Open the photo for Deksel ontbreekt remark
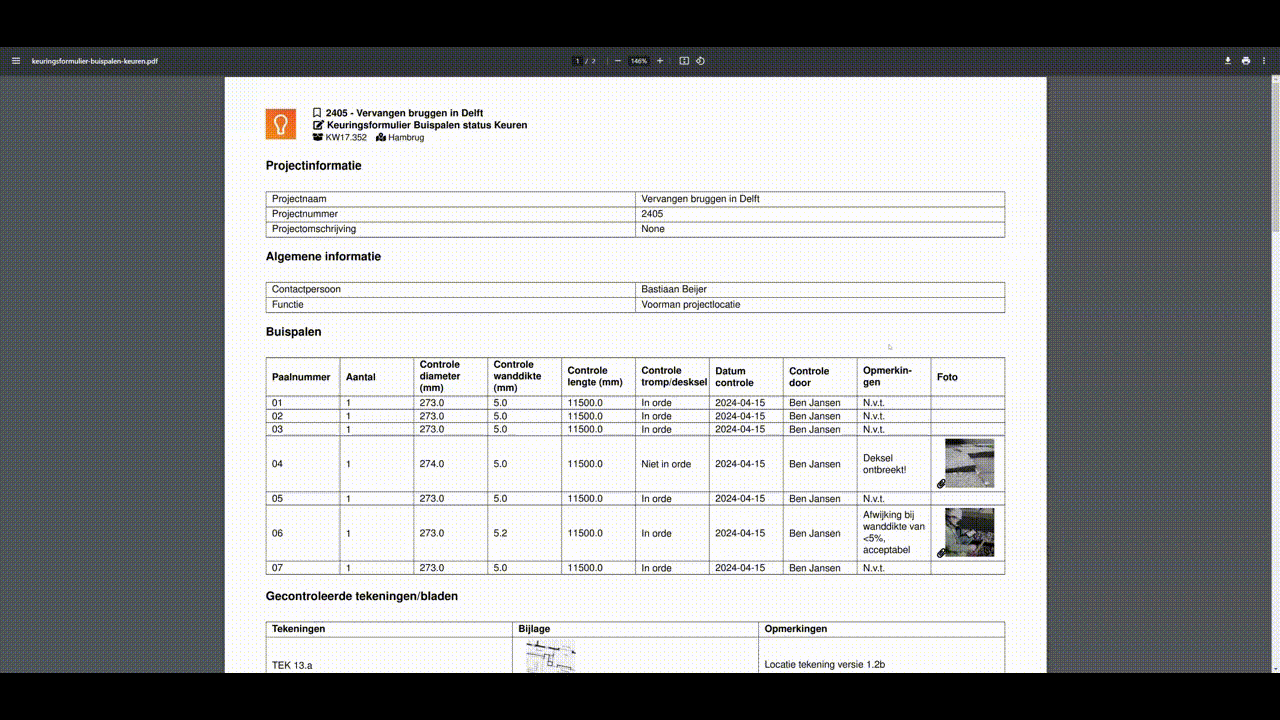This screenshot has height=720, width=1280. pyautogui.click(x=968, y=463)
